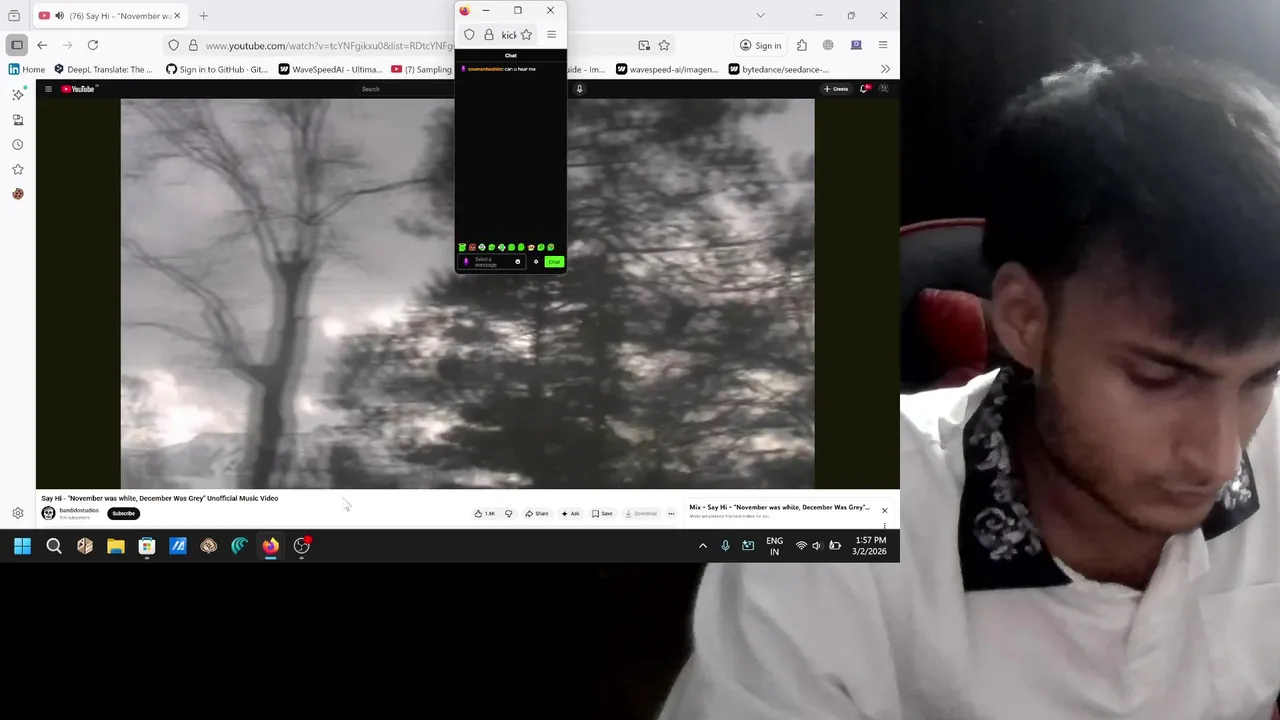Open DeepL Translate bookmark
The width and height of the screenshot is (1280, 720).
(x=104, y=69)
